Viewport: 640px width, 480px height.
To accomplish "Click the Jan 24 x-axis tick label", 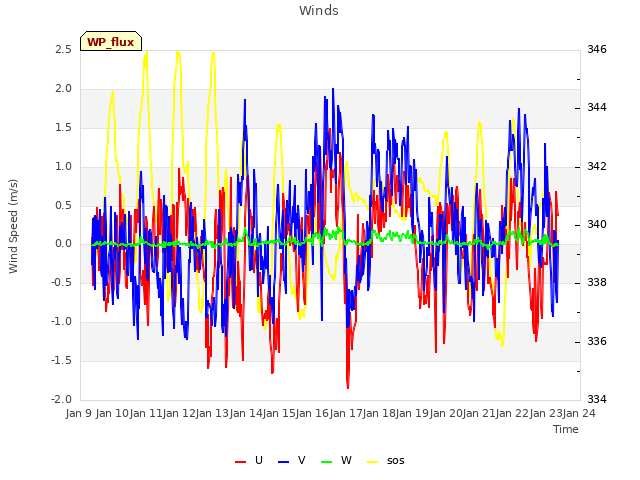I will [579, 413].
